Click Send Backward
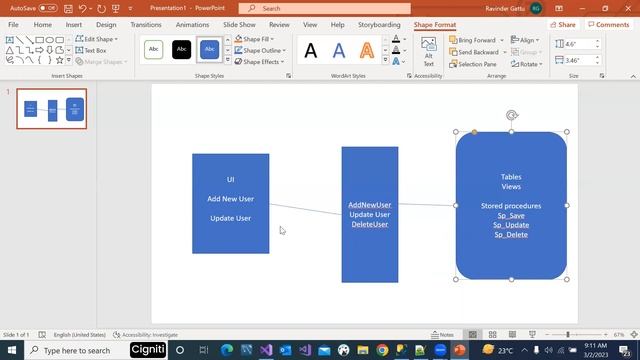The height and width of the screenshot is (360, 640). point(474,52)
